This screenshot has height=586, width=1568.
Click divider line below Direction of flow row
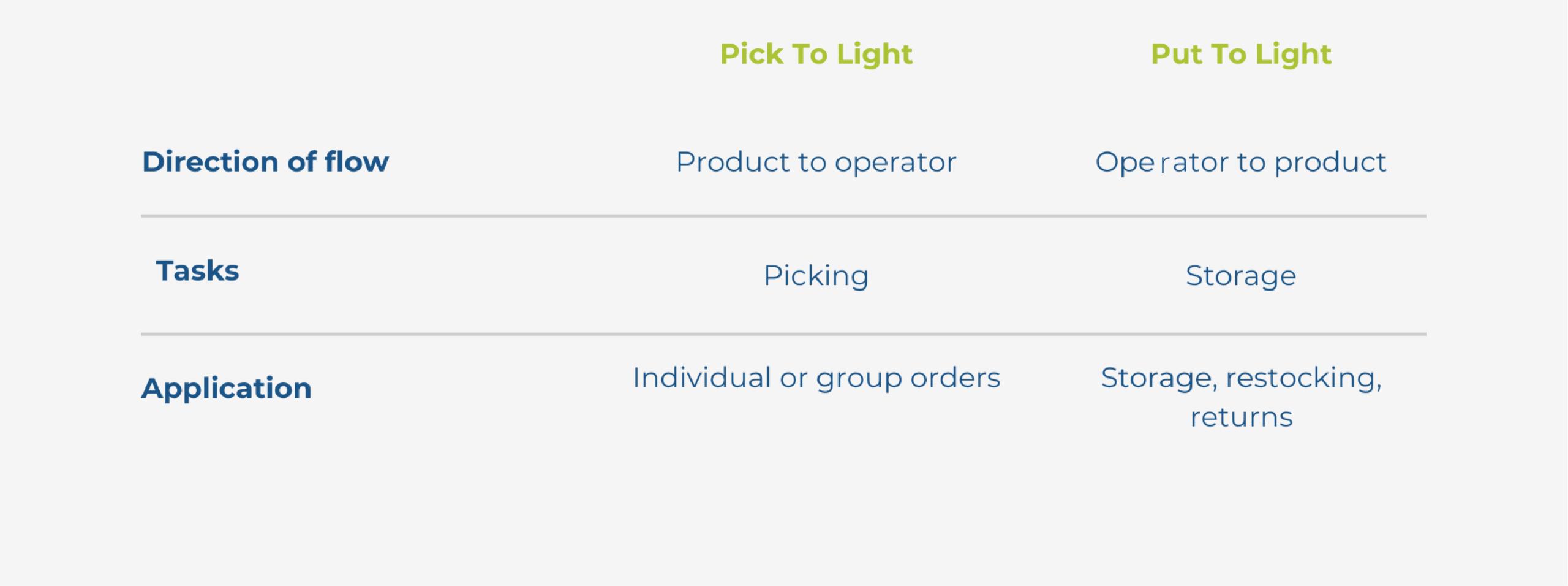[783, 216]
